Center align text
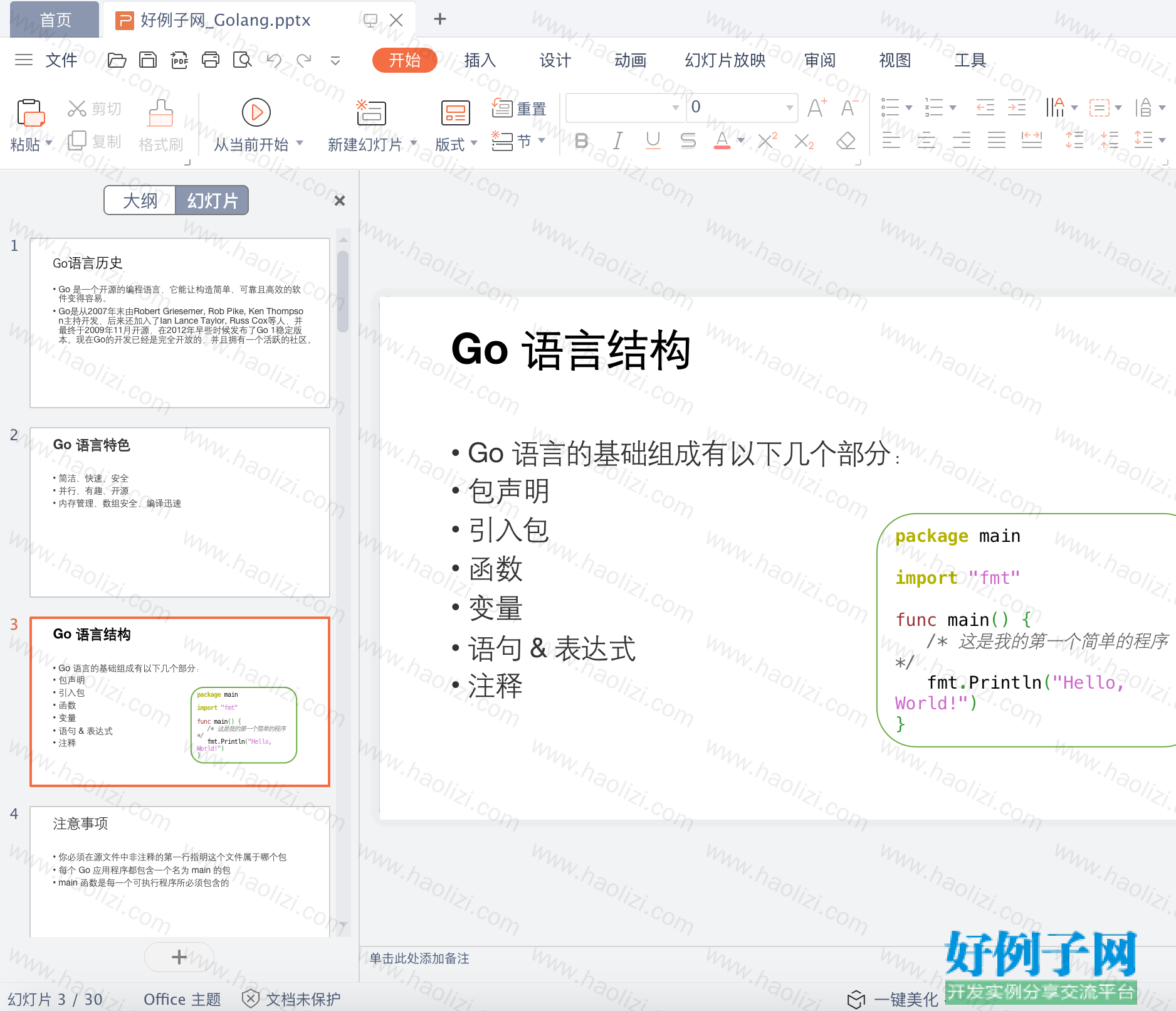1176x1011 pixels. coord(926,140)
